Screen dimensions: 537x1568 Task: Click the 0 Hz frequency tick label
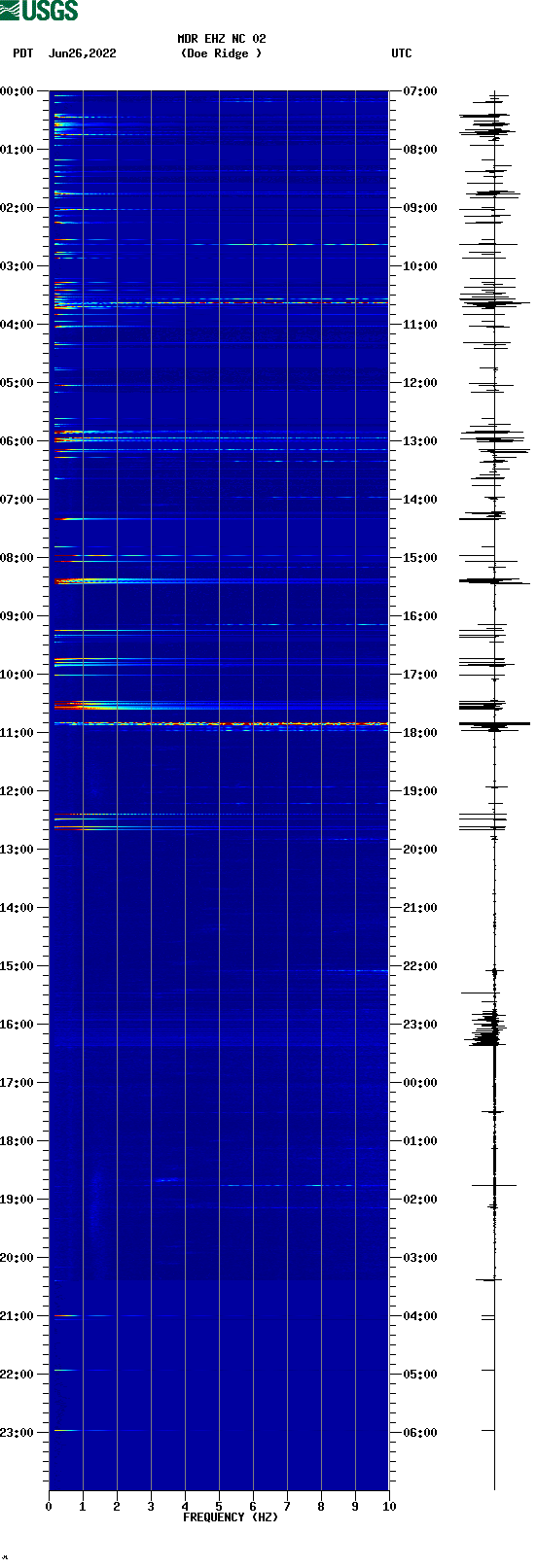click(x=49, y=1507)
